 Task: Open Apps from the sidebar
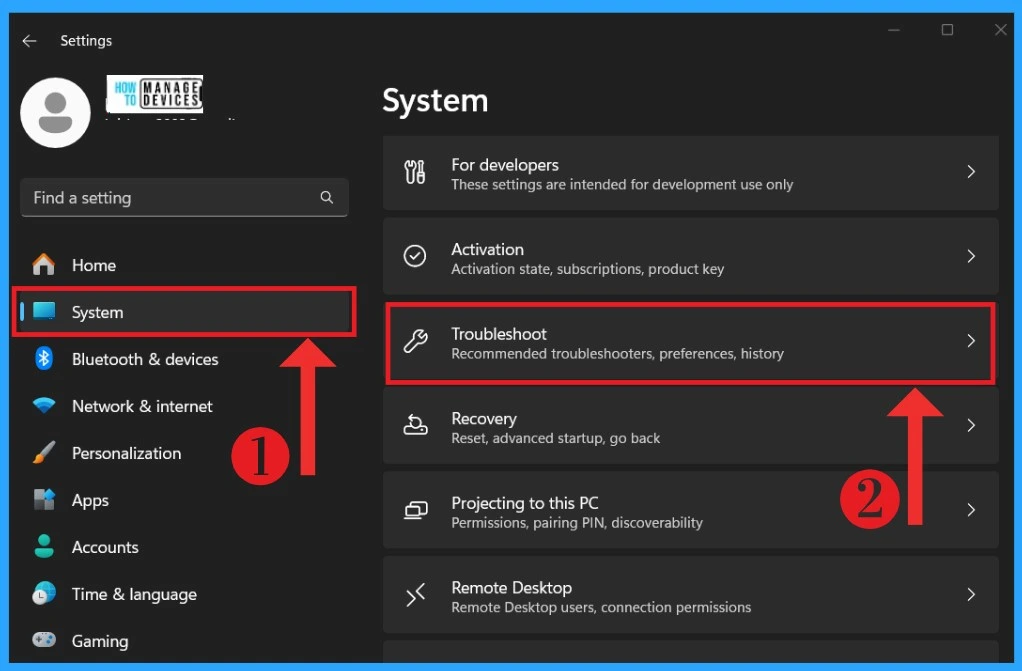90,500
